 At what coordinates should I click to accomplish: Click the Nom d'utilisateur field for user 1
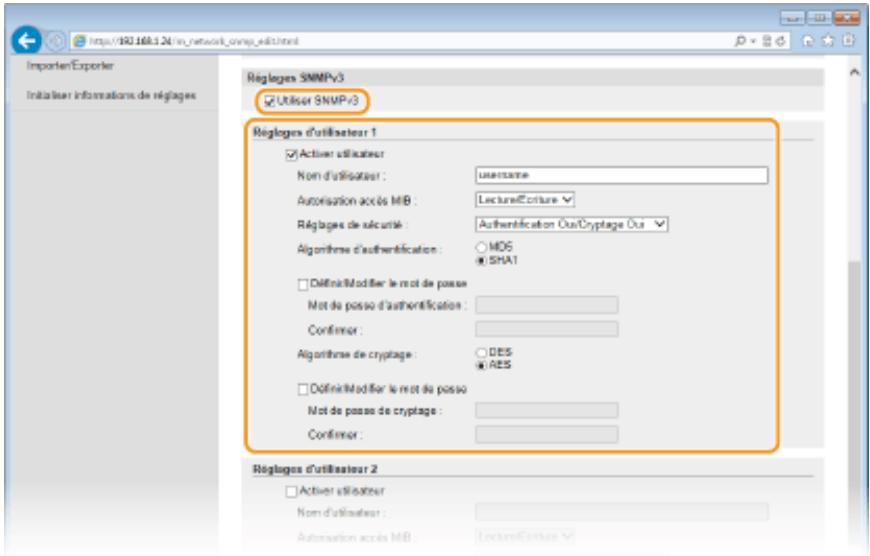point(621,175)
